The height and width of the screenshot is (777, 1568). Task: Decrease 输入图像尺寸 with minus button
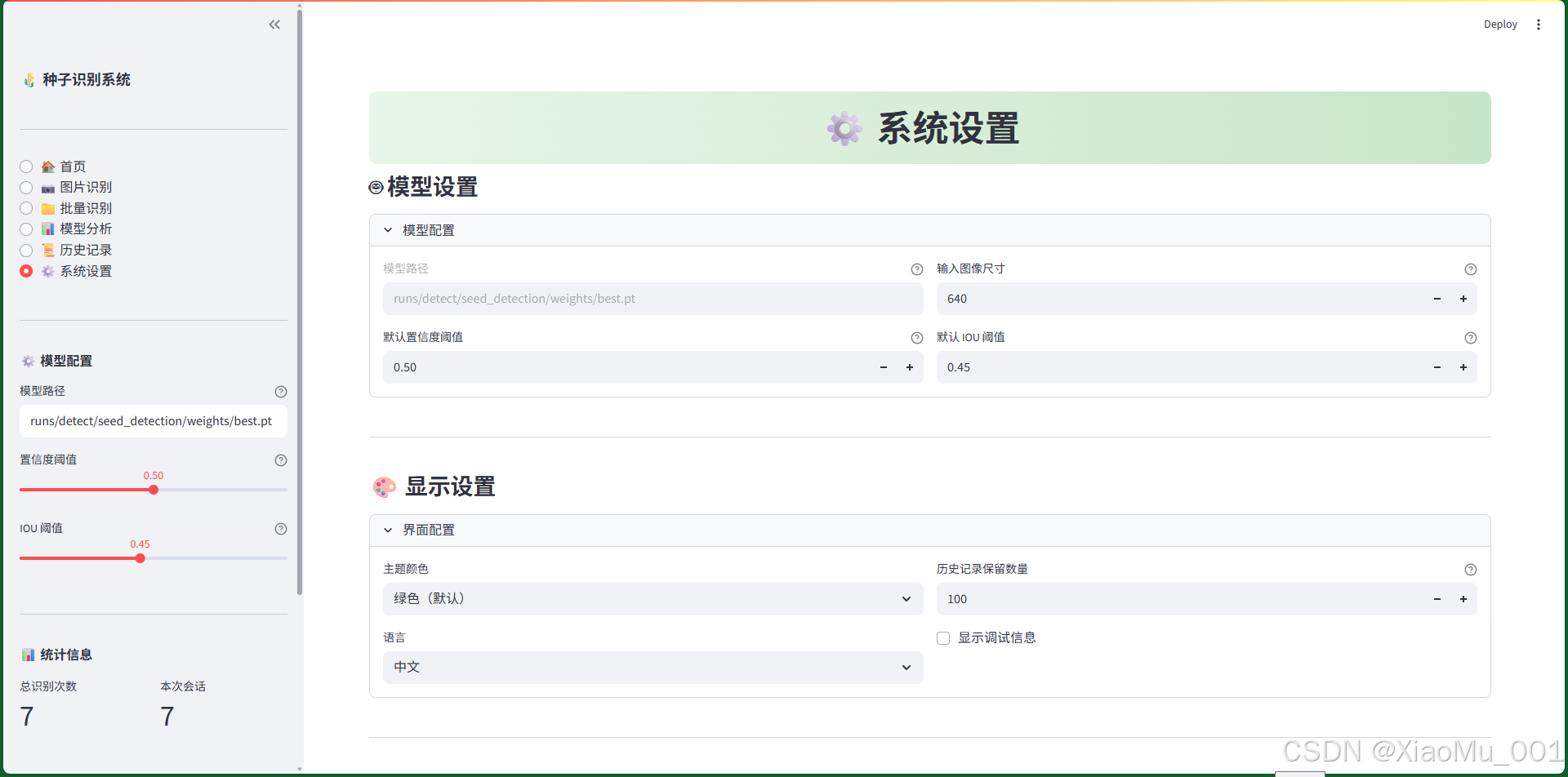pyautogui.click(x=1437, y=299)
